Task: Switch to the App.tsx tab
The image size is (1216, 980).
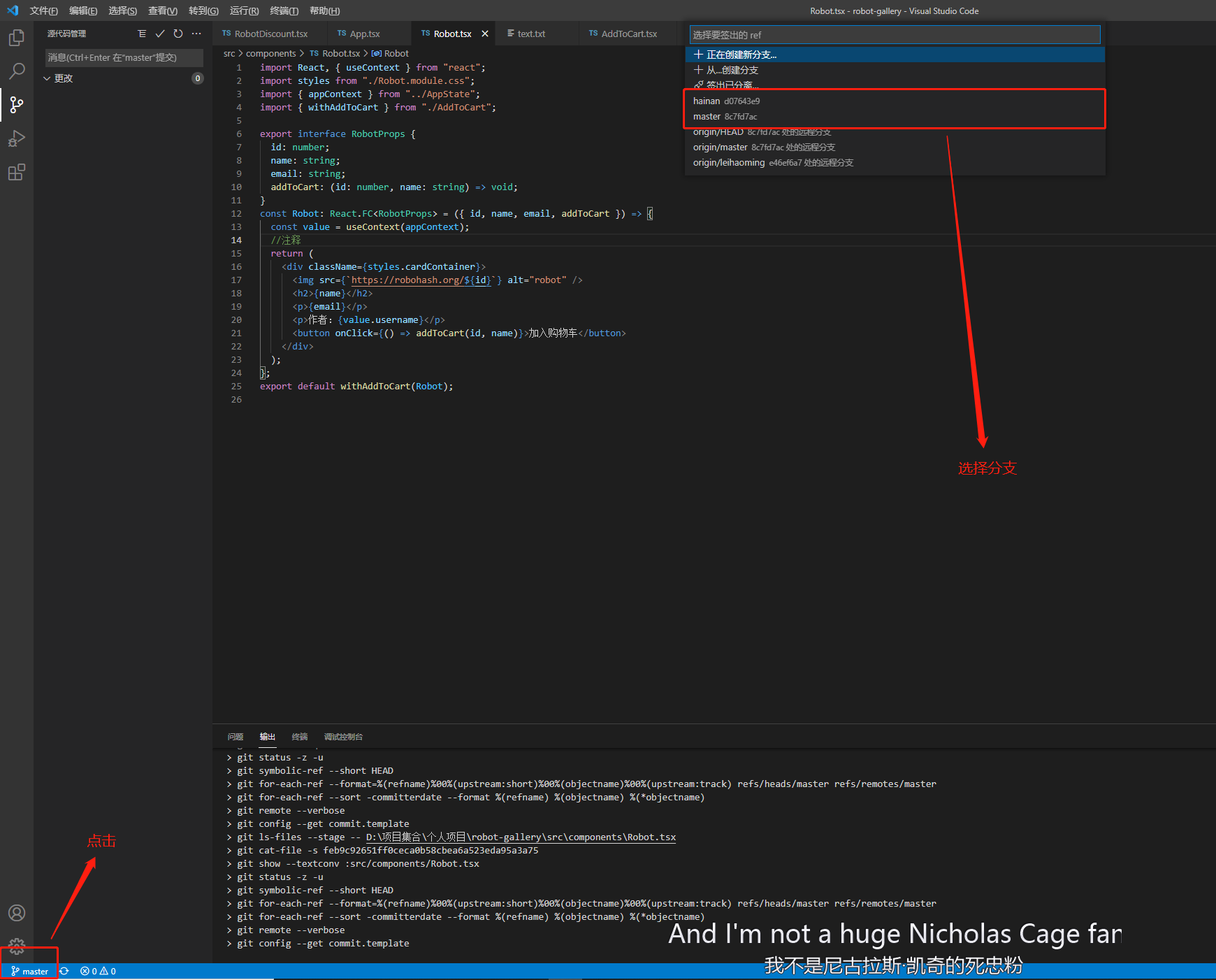Action: (364, 33)
